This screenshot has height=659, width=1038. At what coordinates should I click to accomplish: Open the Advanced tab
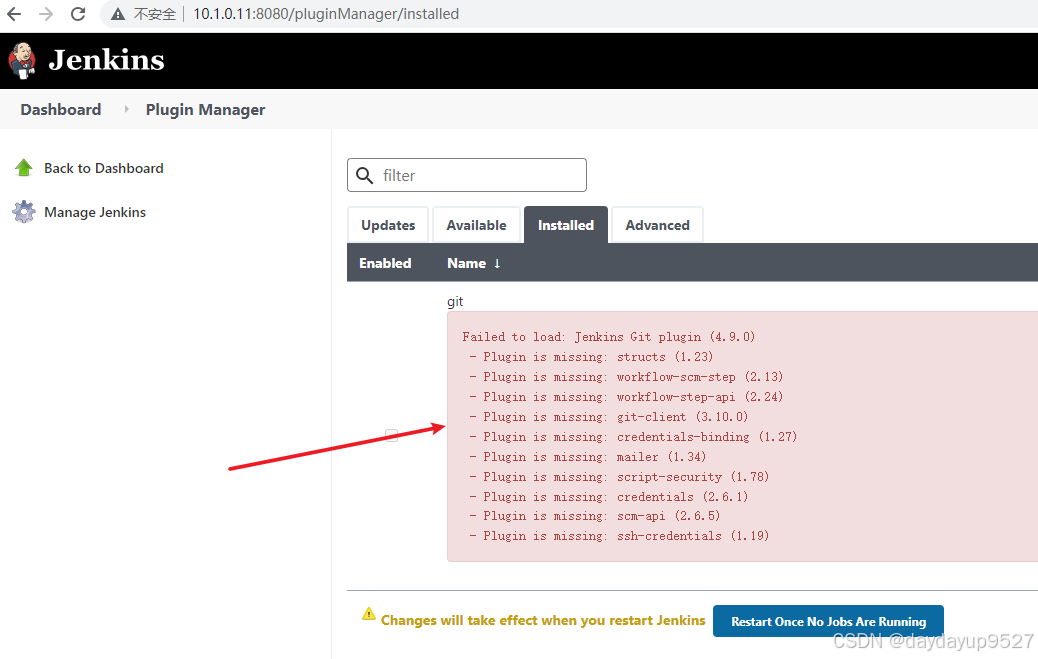point(657,225)
